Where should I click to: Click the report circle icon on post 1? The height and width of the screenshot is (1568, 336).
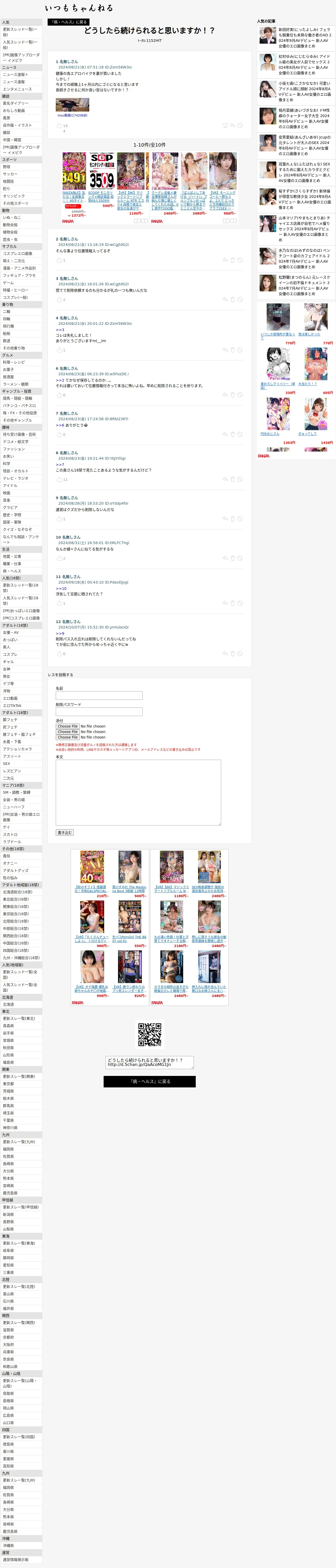tap(240, 125)
